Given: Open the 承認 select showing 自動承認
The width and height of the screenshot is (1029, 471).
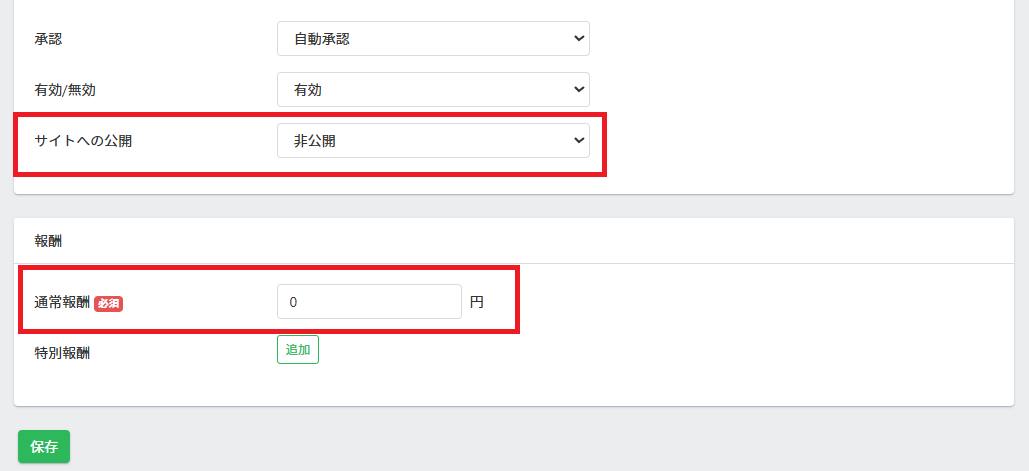Looking at the screenshot, I should pos(433,39).
